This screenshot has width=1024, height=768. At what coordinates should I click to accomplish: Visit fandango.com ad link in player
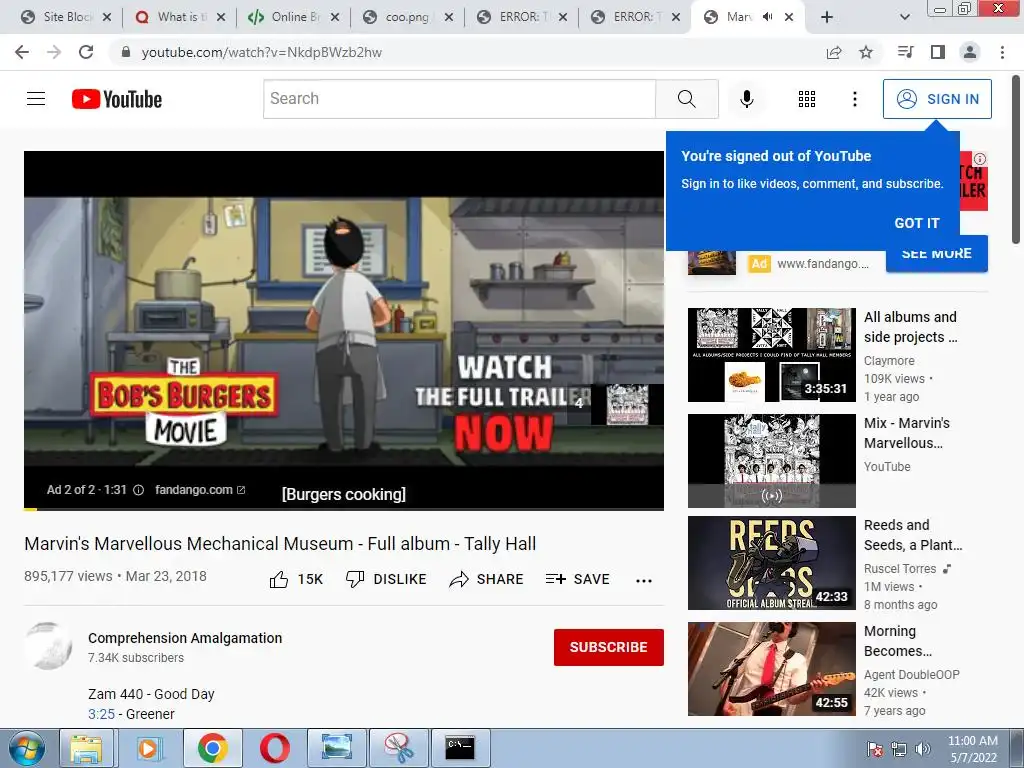[x=200, y=490]
